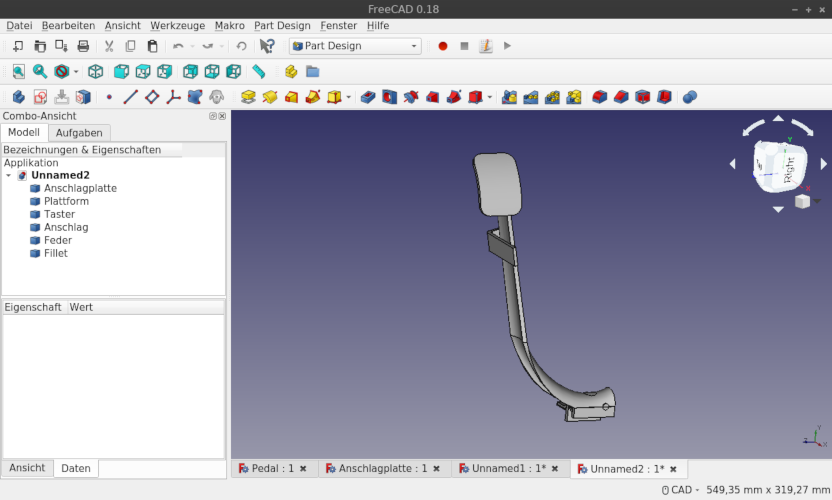Select the Measure distance ruler tool
This screenshot has height=500, width=832.
point(259,72)
